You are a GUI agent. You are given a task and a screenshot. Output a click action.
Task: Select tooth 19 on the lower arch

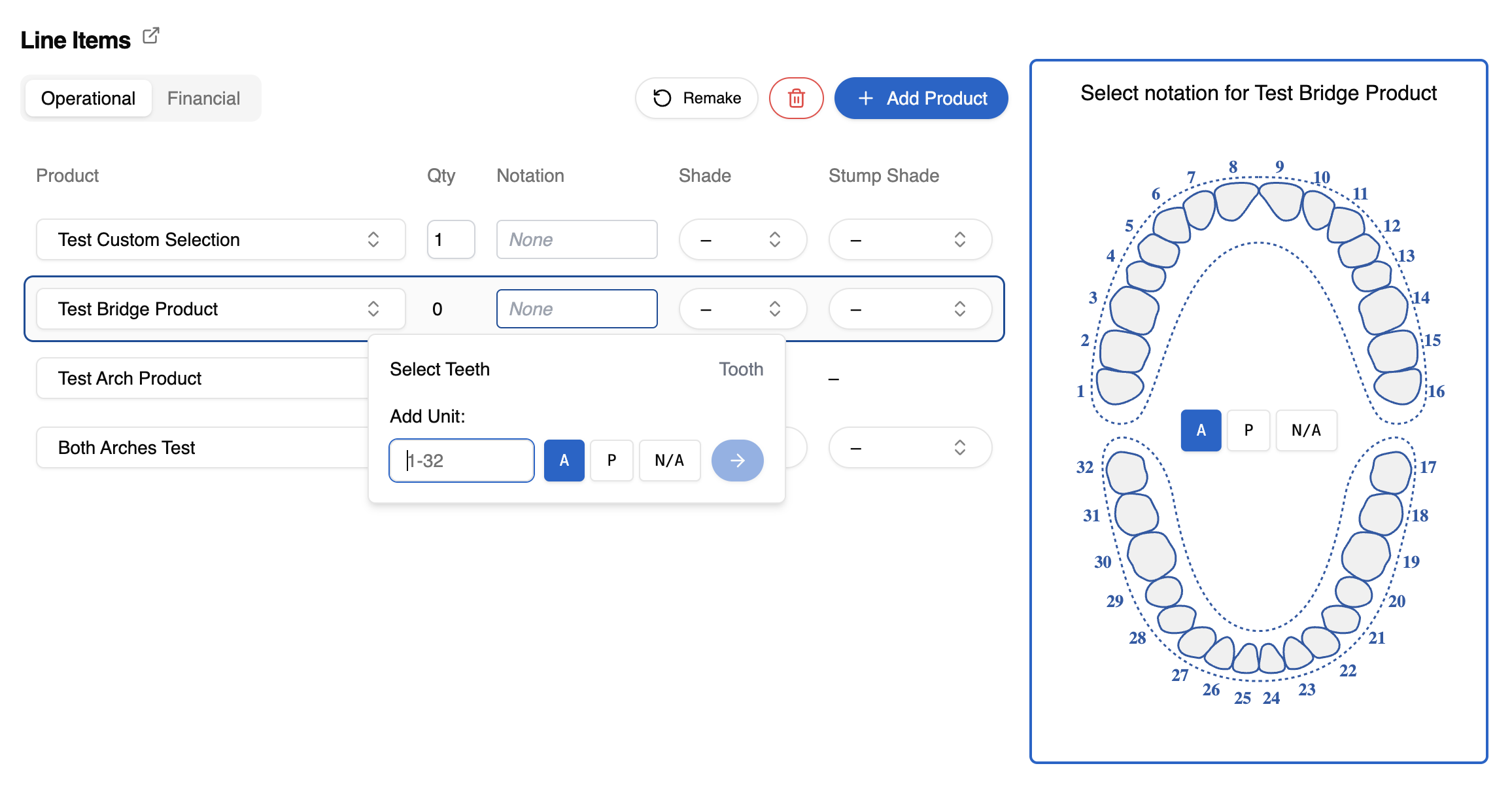coord(1366,556)
